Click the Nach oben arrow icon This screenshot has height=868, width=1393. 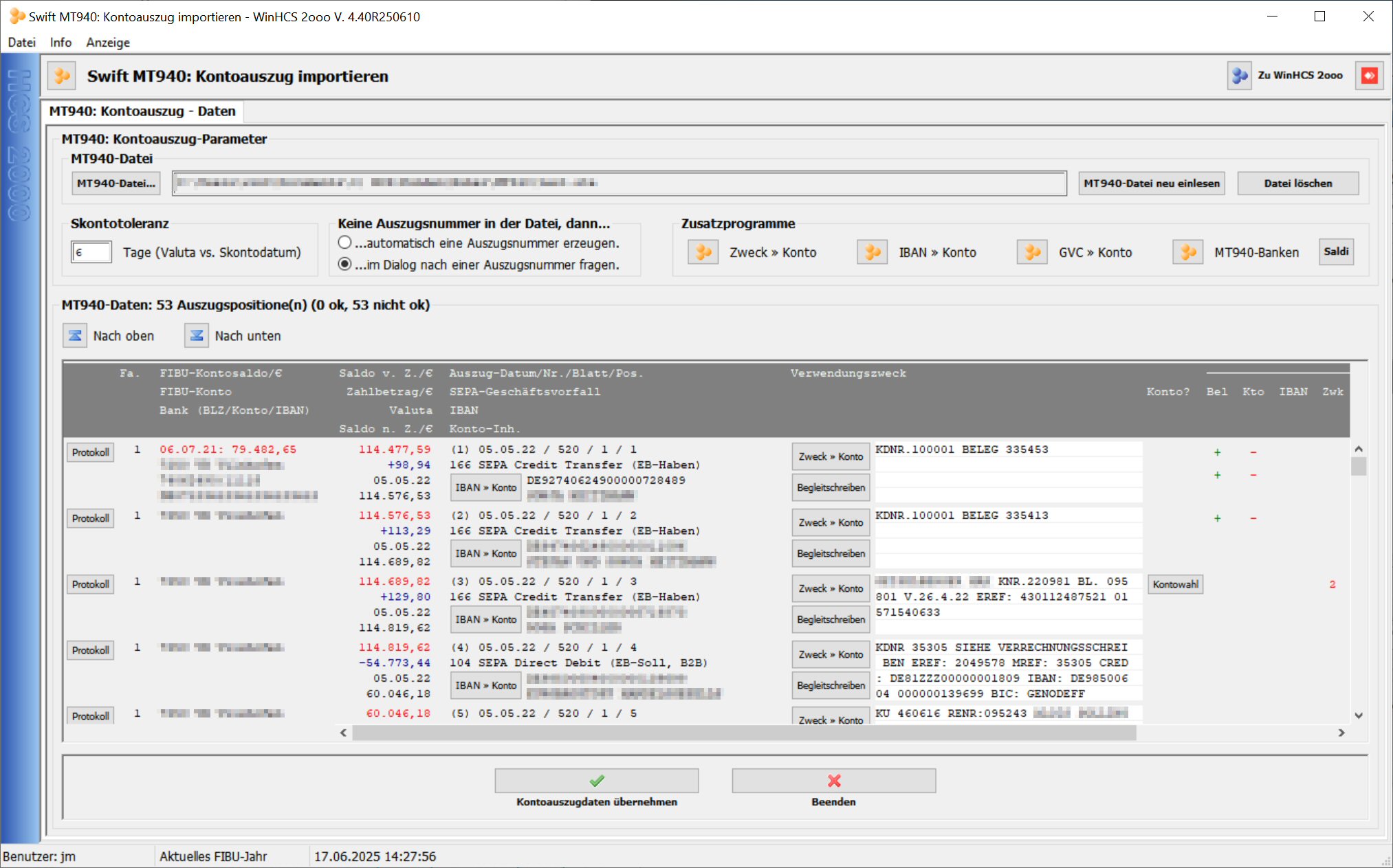point(75,335)
